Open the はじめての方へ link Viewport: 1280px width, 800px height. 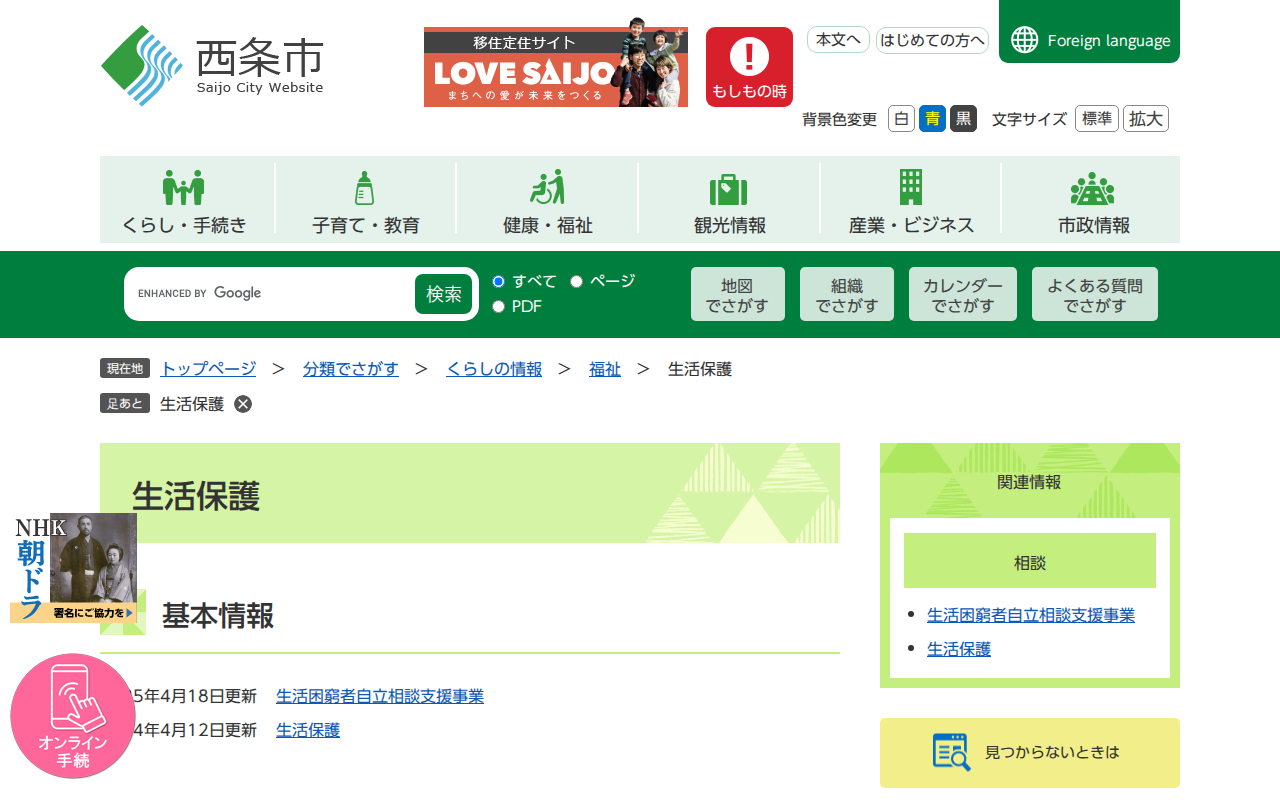[933, 40]
